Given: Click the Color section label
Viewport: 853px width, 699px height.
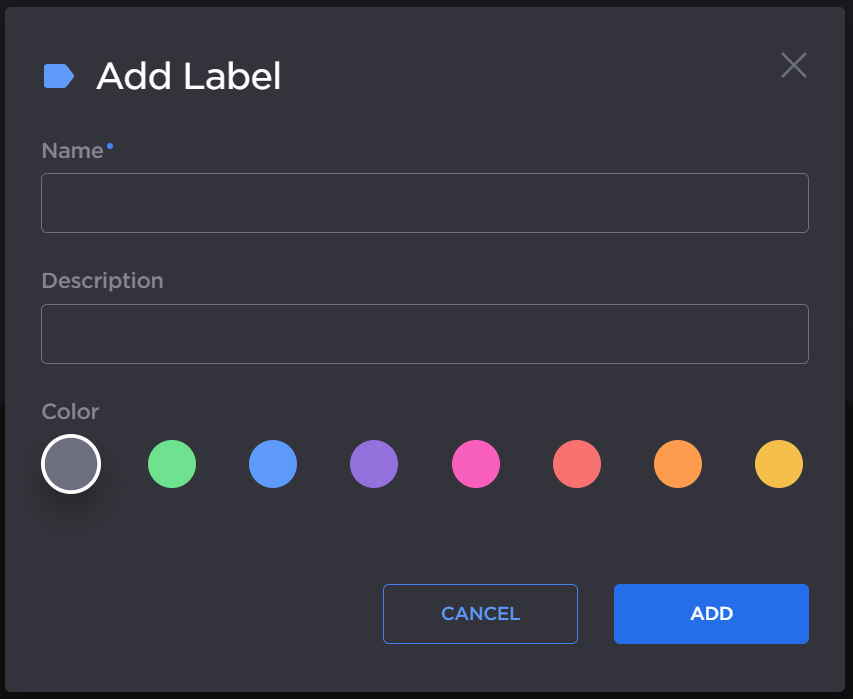Looking at the screenshot, I should (x=69, y=411).
